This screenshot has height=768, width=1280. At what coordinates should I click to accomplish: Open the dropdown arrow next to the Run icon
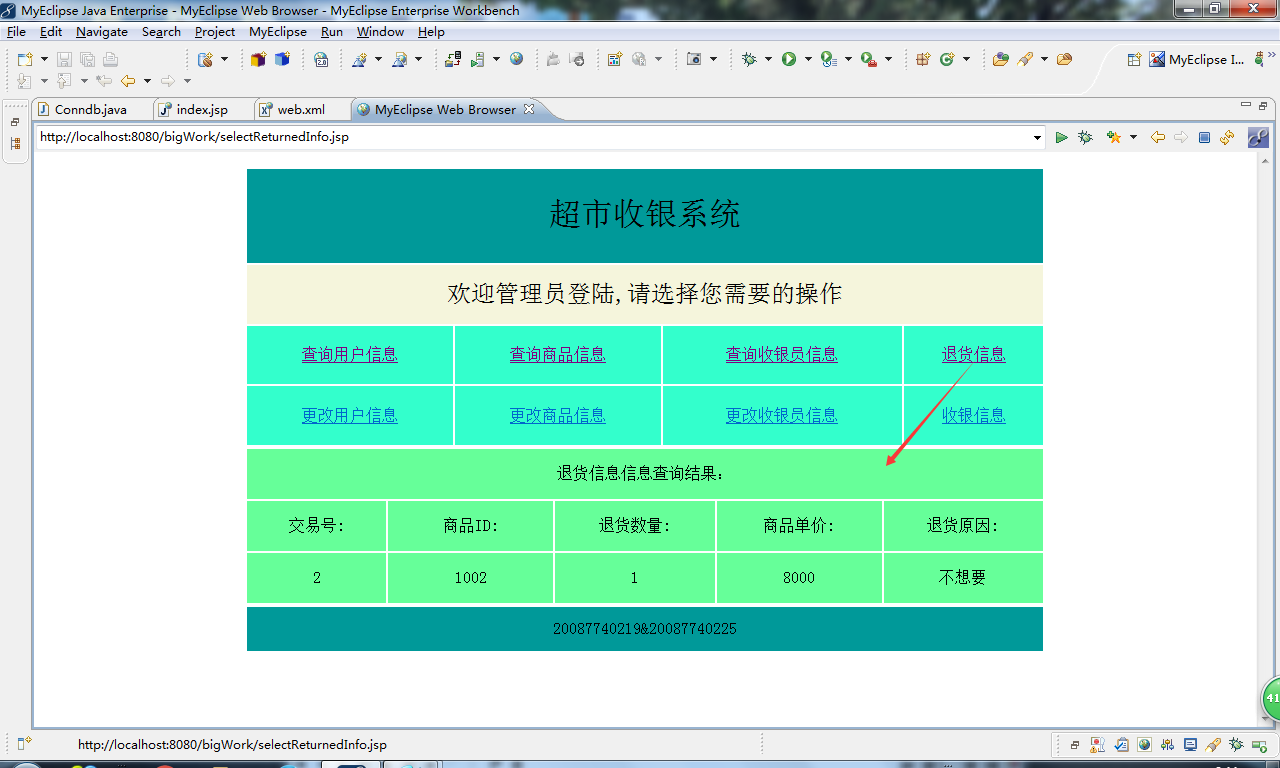click(807, 60)
